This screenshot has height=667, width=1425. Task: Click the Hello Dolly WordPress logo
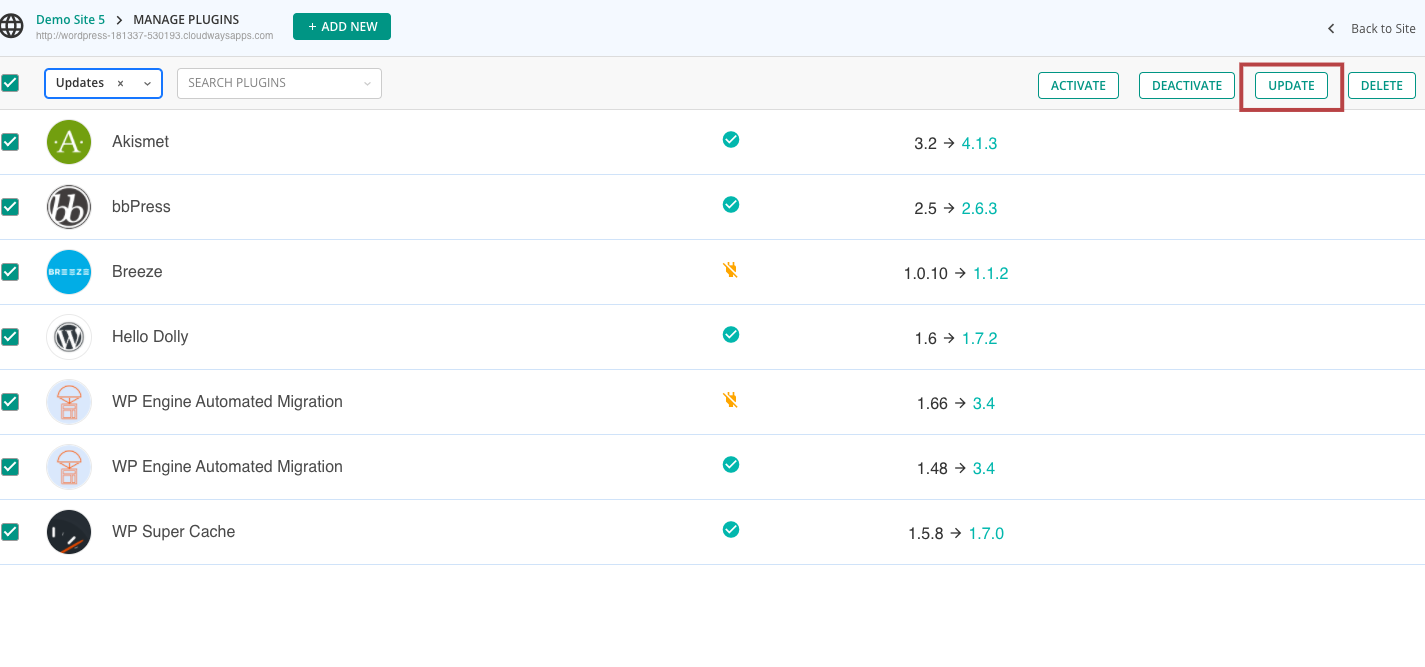[x=69, y=337]
